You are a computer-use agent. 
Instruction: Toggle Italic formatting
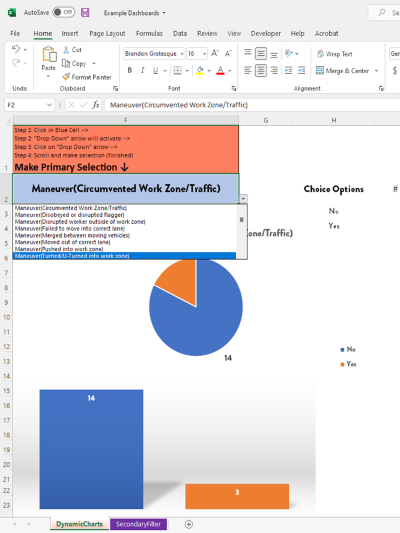pyautogui.click(x=142, y=70)
